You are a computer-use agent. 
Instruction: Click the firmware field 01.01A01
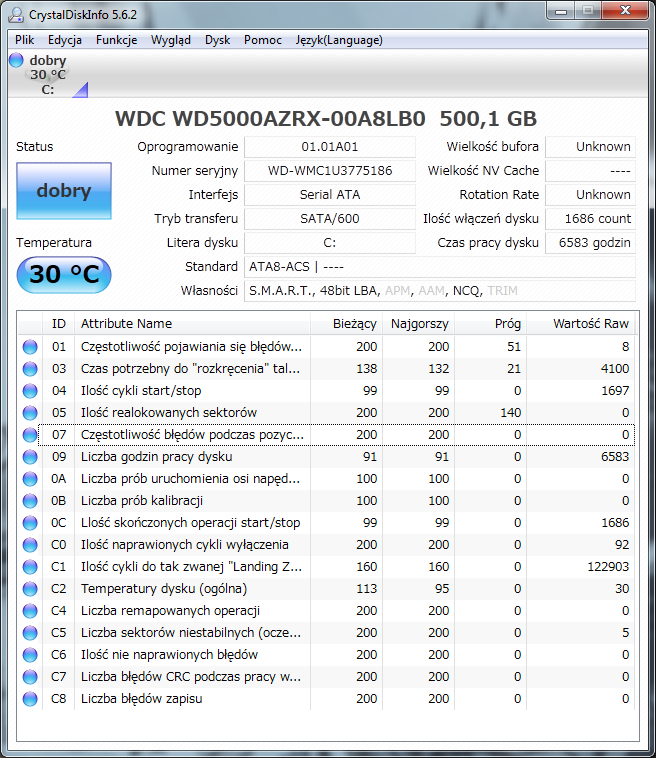[x=330, y=147]
